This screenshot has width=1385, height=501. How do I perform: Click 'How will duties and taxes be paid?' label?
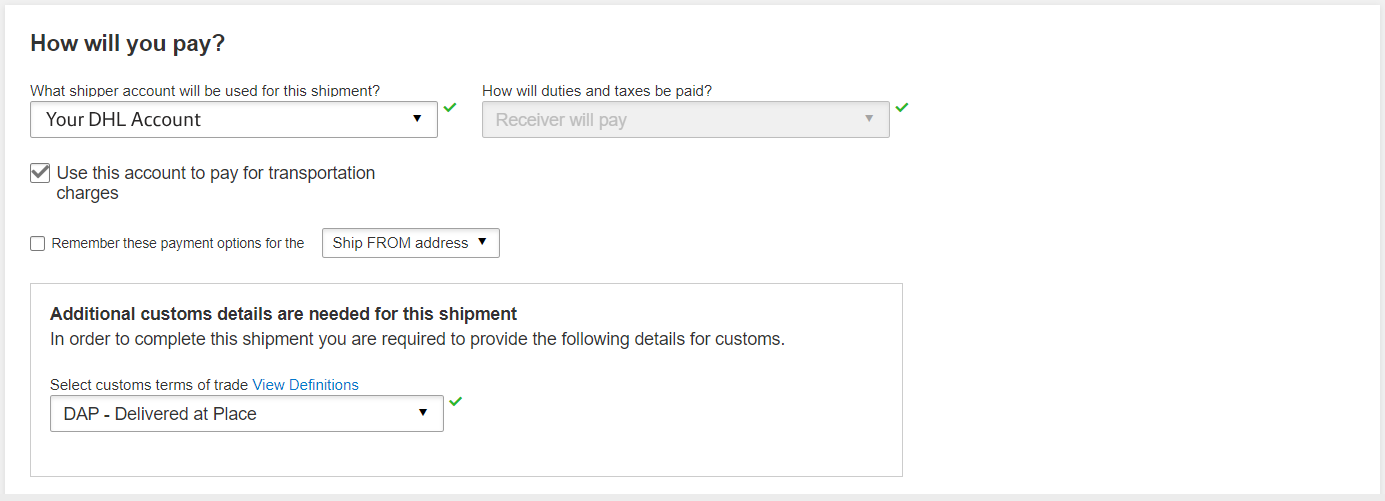pos(597,91)
